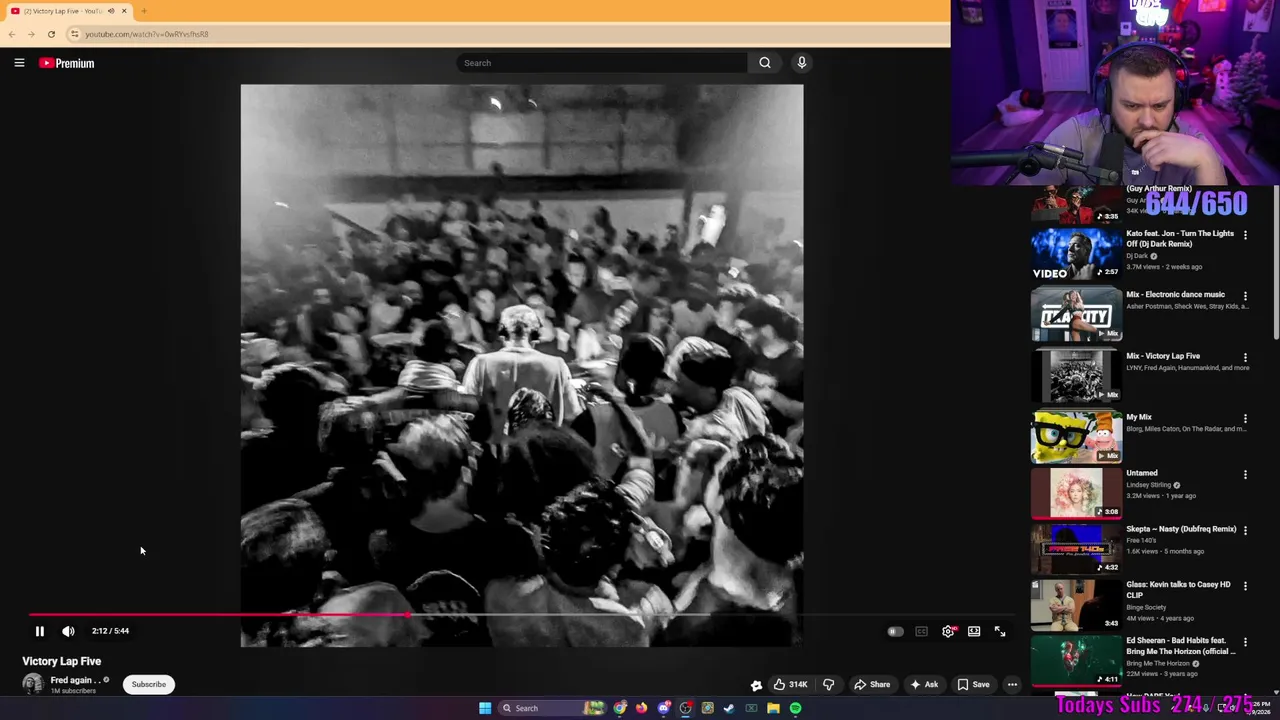Open a new browser tab
This screenshot has height=720, width=1280.
click(x=144, y=11)
